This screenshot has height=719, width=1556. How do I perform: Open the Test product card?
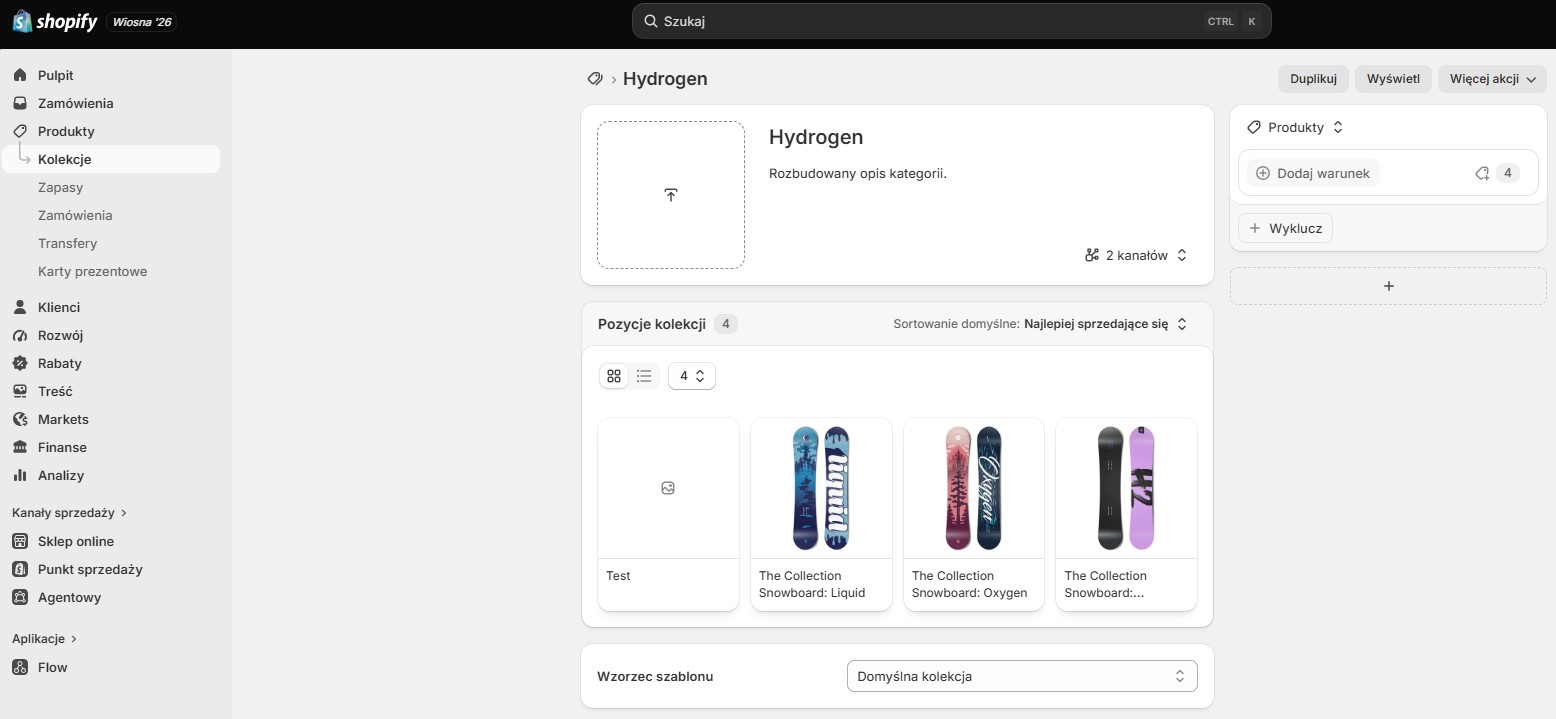(x=668, y=514)
